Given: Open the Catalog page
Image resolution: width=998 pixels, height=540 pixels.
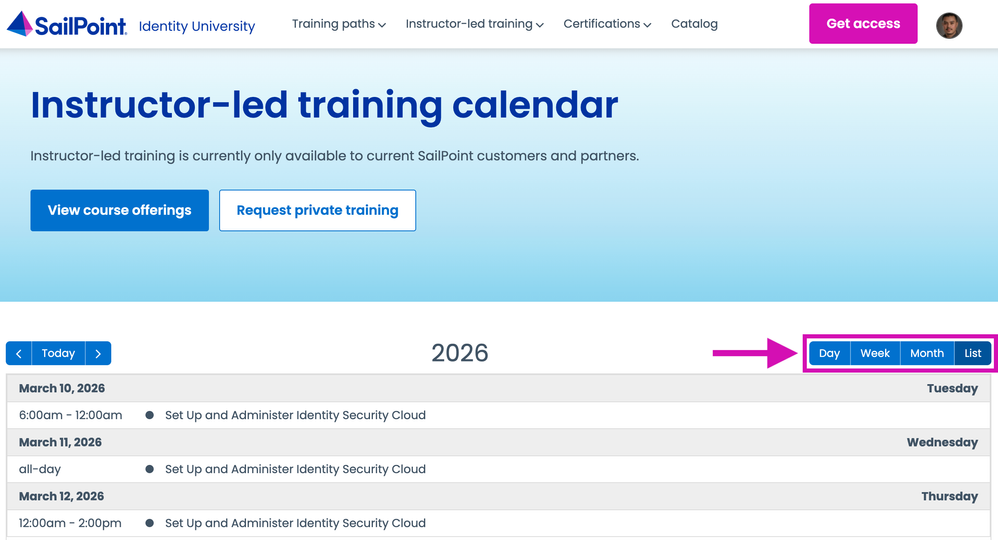Looking at the screenshot, I should point(694,24).
